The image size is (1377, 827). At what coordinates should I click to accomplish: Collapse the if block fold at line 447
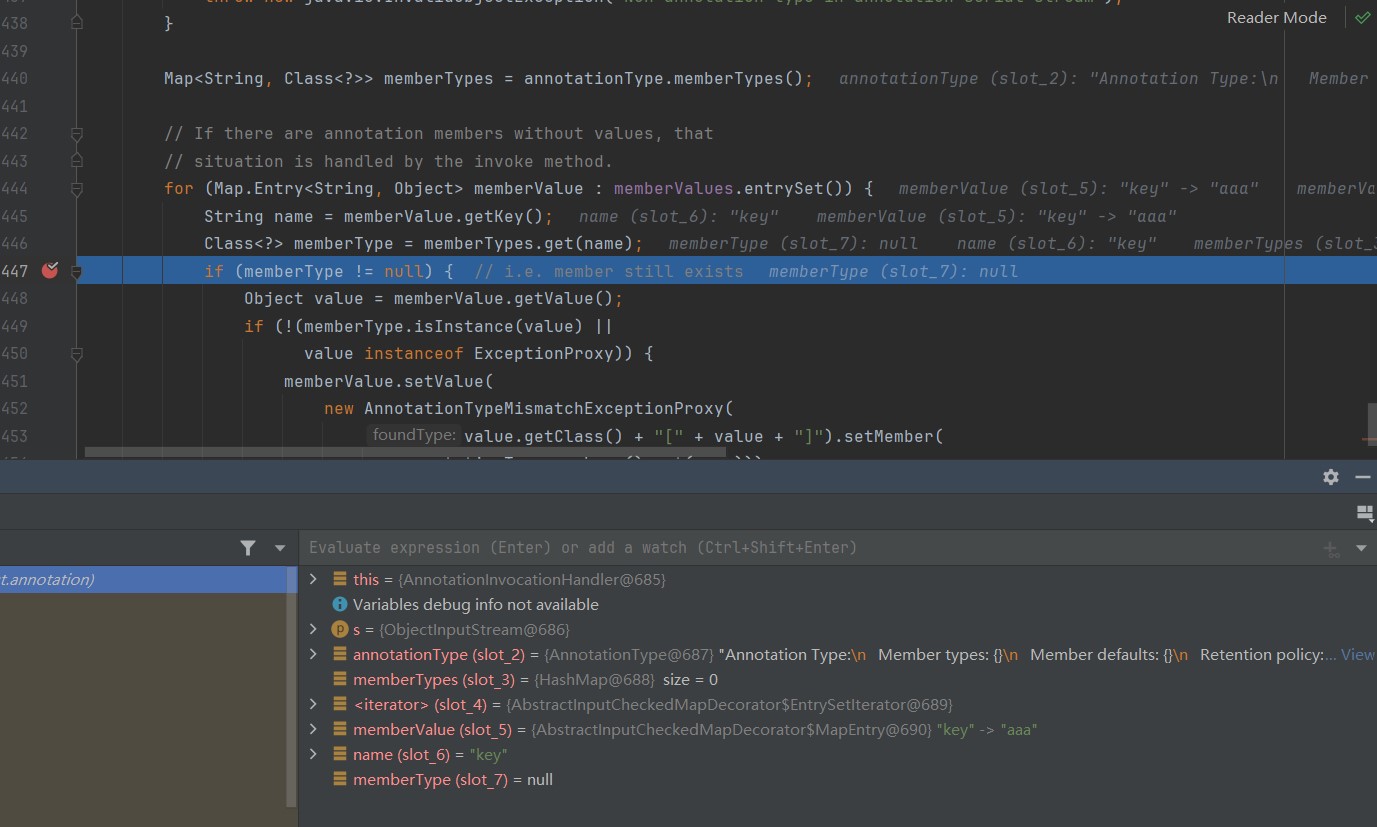(x=77, y=270)
